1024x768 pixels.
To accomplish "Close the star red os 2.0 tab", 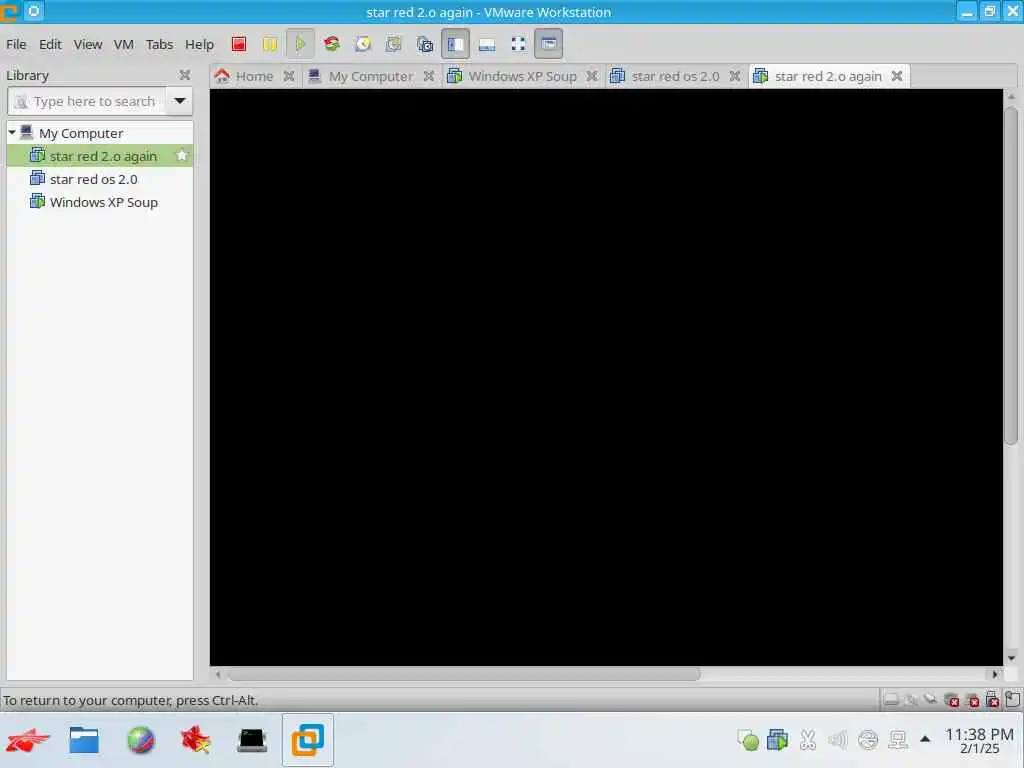I will pos(735,76).
